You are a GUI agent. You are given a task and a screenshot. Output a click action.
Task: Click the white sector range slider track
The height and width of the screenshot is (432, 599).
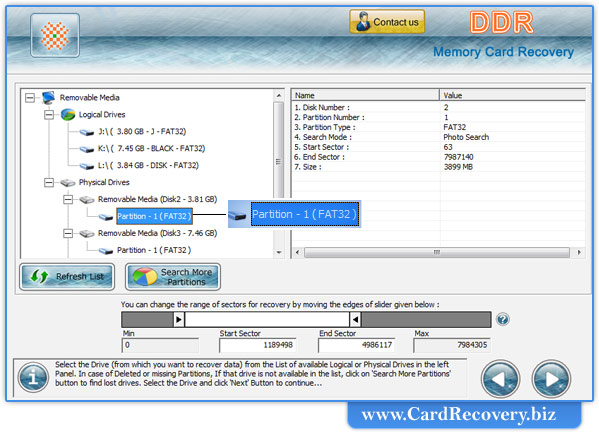(x=267, y=319)
